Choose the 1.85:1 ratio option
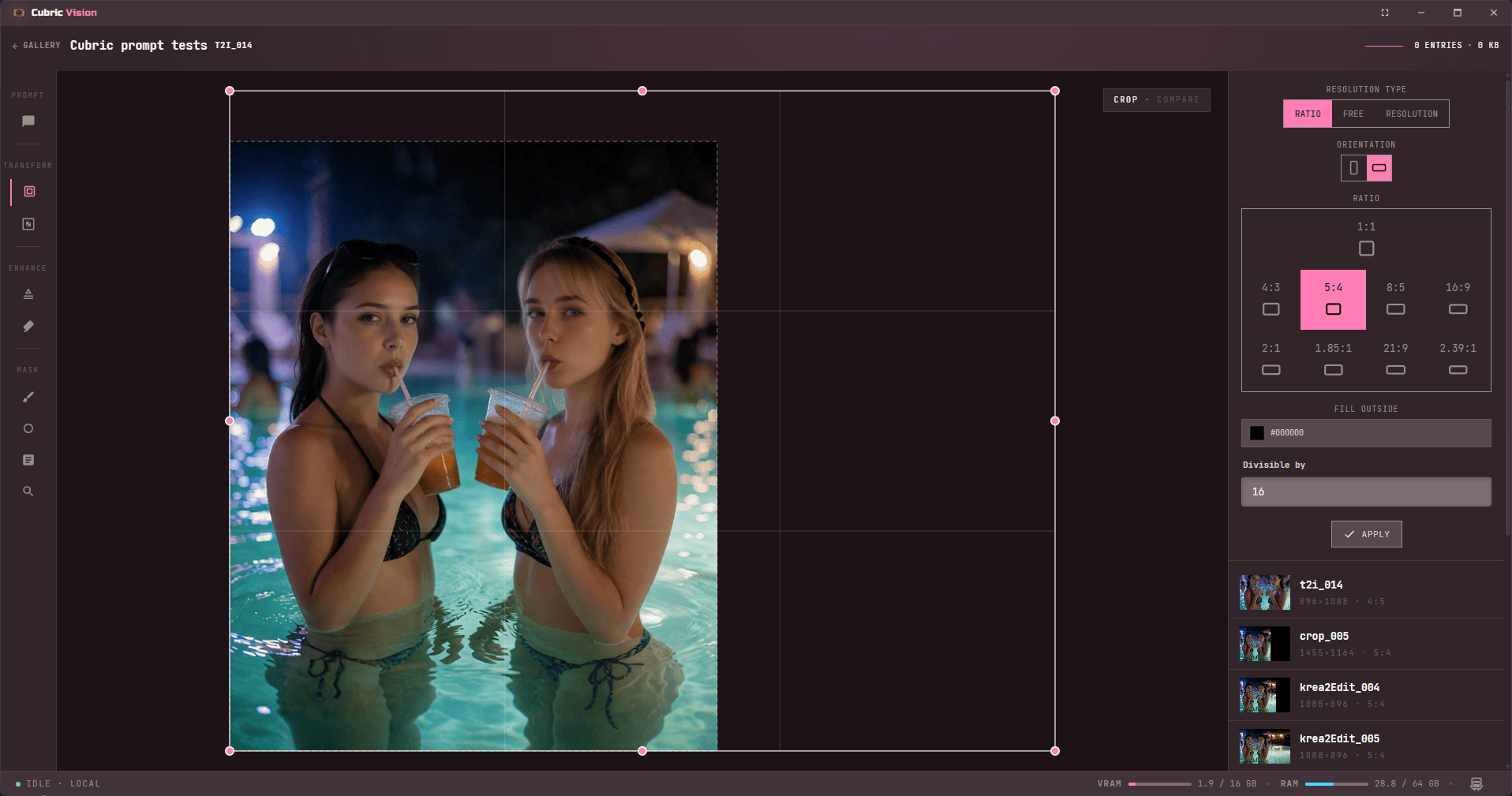1512x796 pixels. pyautogui.click(x=1333, y=359)
